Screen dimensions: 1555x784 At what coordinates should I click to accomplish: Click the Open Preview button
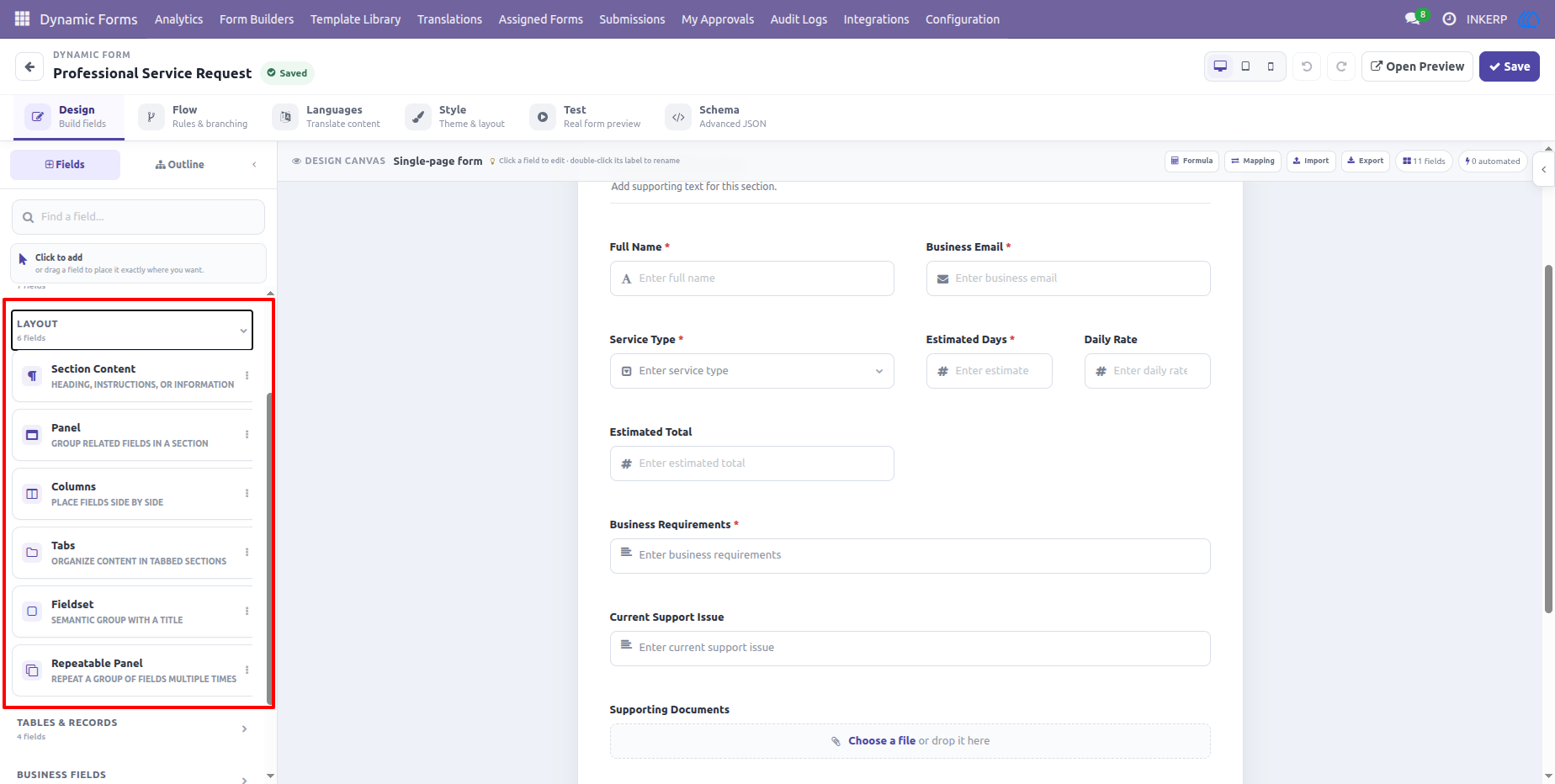1417,66
